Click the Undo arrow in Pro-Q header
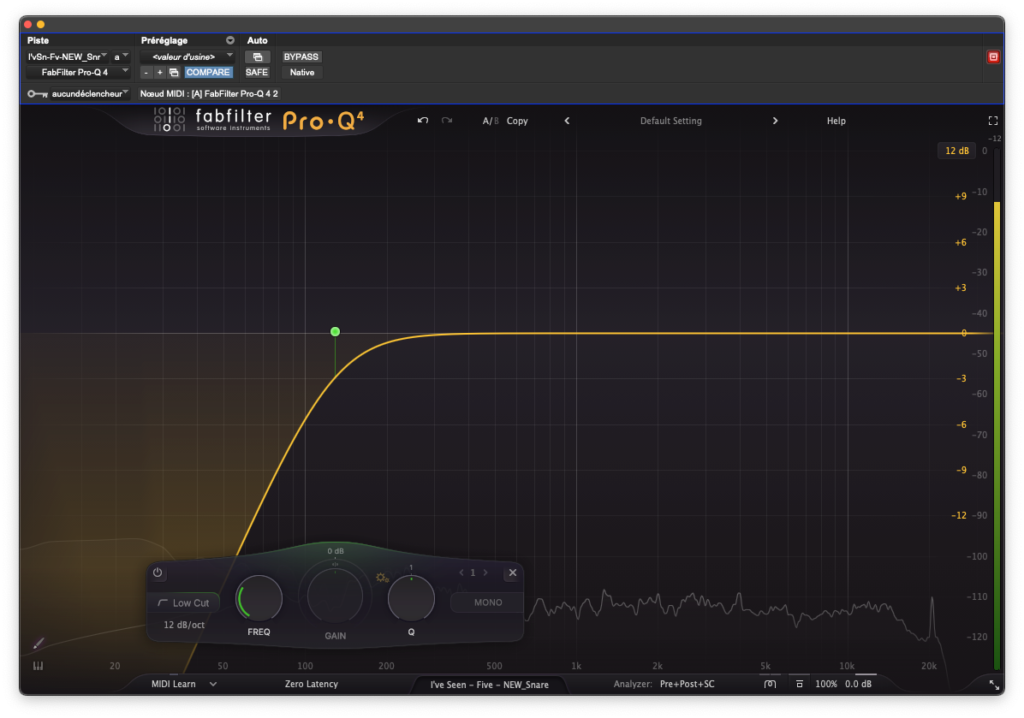 pyautogui.click(x=423, y=120)
